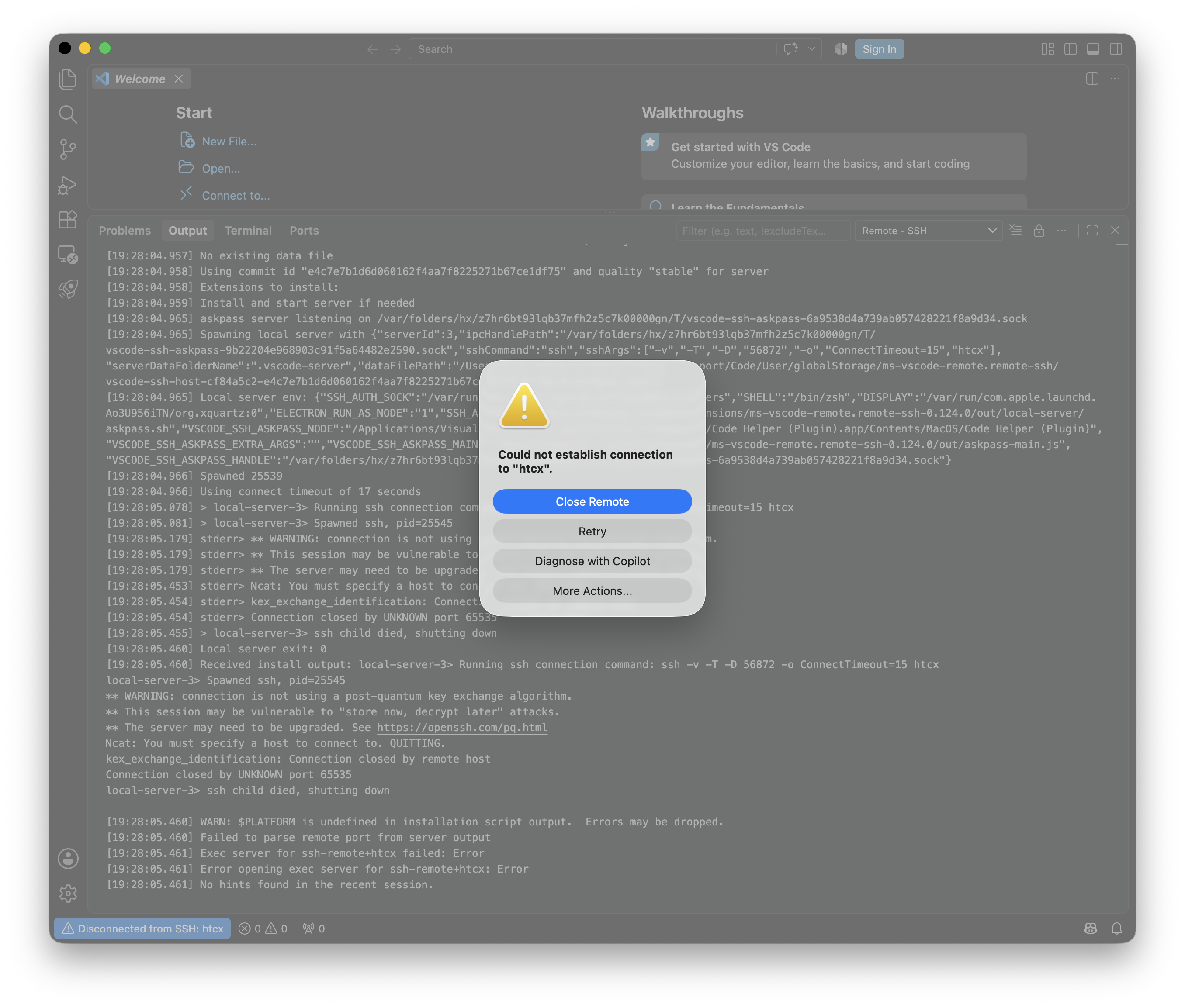This screenshot has height=1008, width=1185.
Task: Click the title bar Search field
Action: (x=592, y=49)
